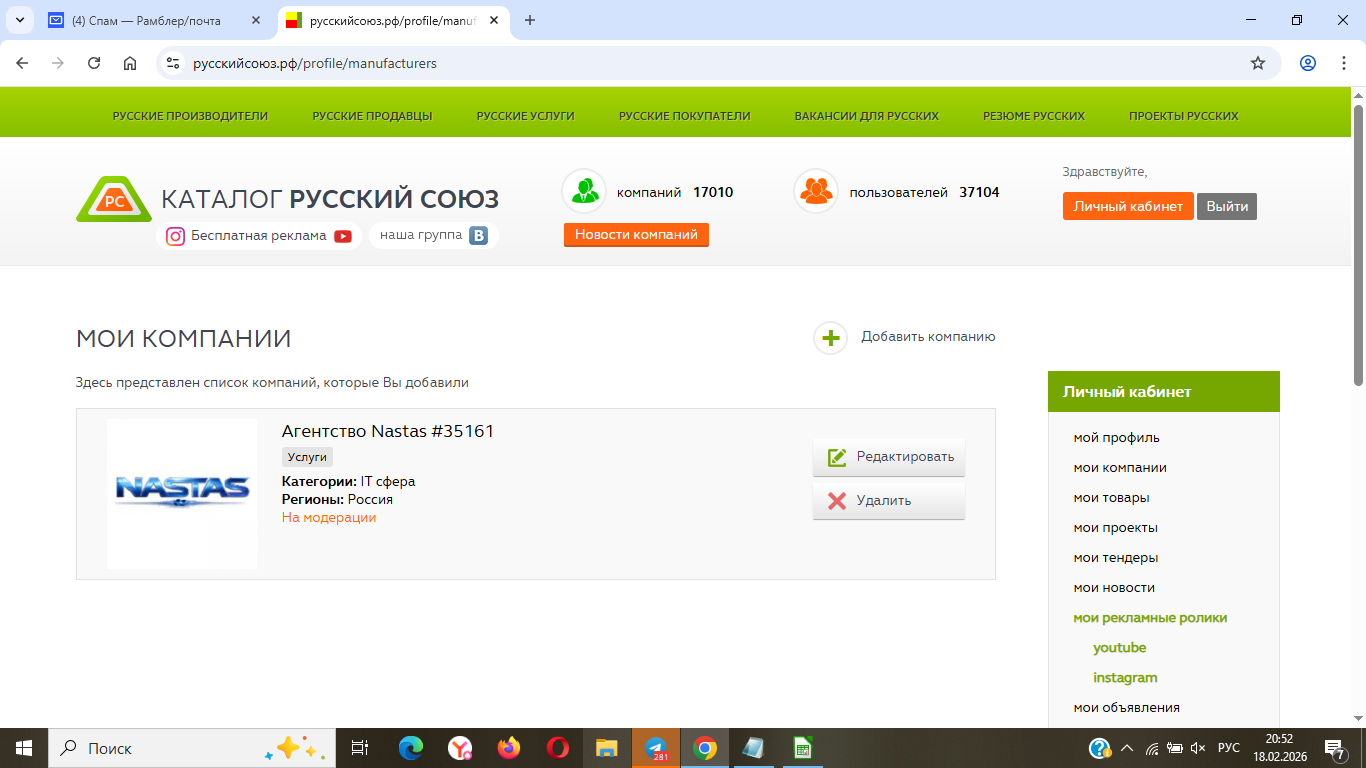The height and width of the screenshot is (768, 1366).
Task: Open Агентство Nastas #35161 company title
Action: click(x=388, y=431)
